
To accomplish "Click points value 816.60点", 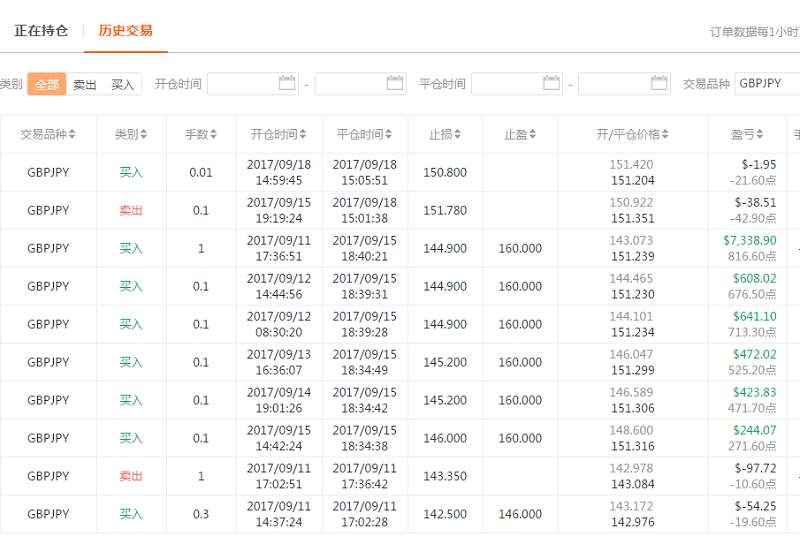I will (x=752, y=256).
